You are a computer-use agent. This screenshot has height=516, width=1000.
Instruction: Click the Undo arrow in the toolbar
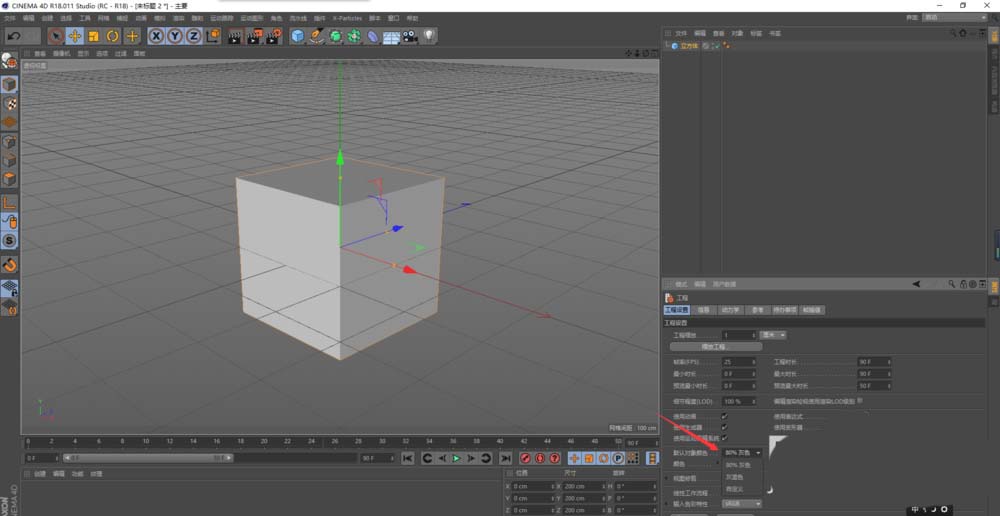(x=14, y=36)
